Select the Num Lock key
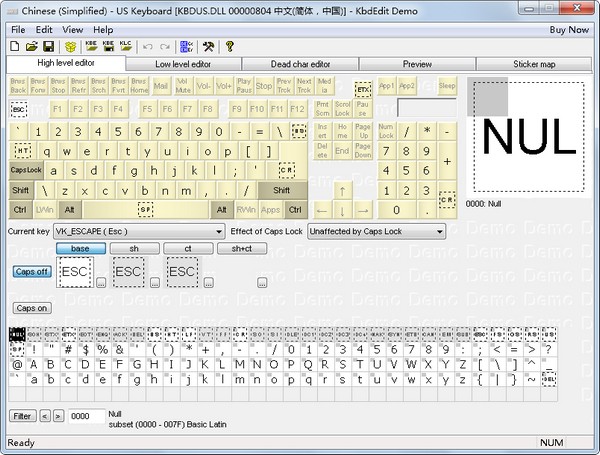The width and height of the screenshot is (600, 455). (x=386, y=131)
